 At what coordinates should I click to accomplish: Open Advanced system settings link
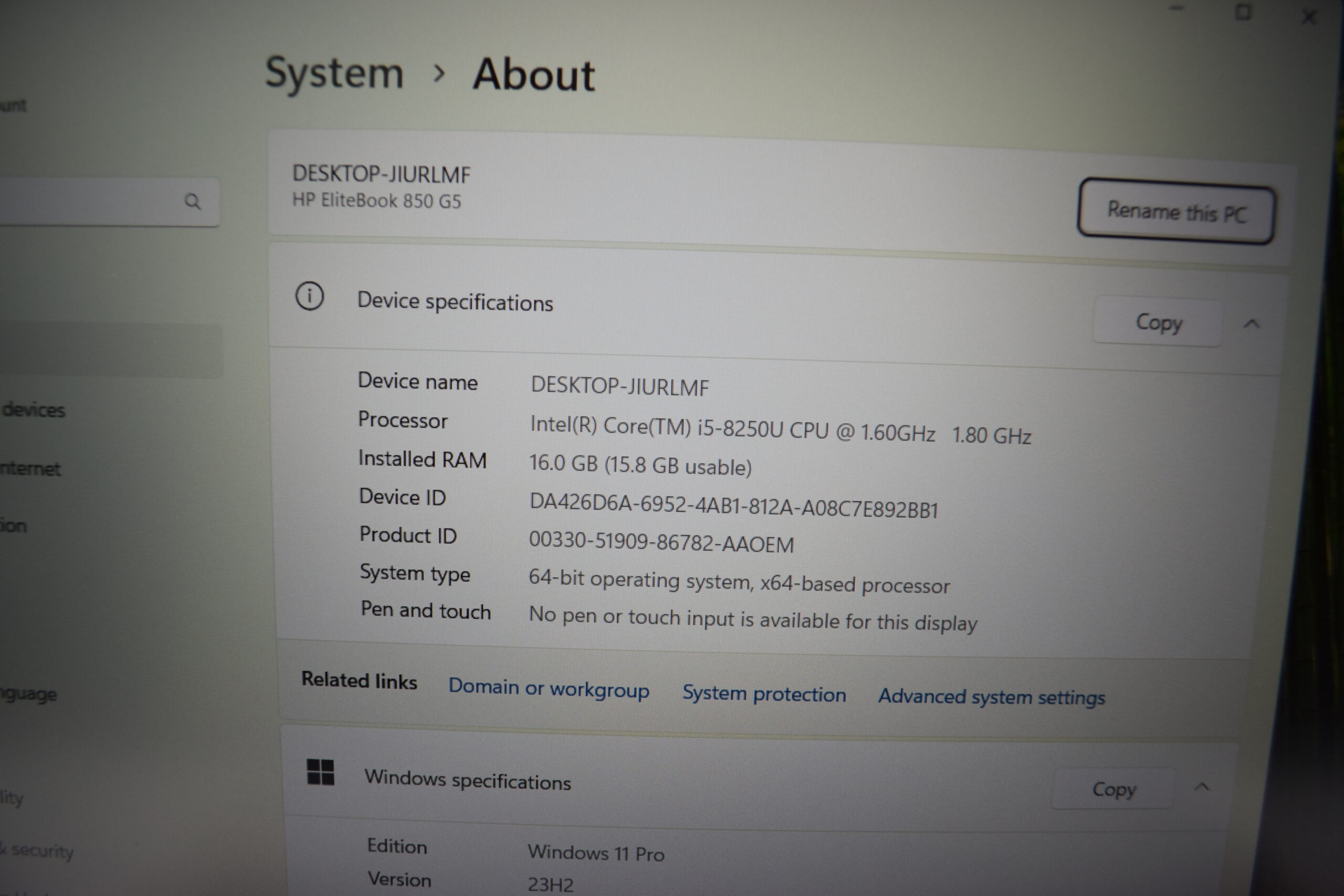click(991, 697)
